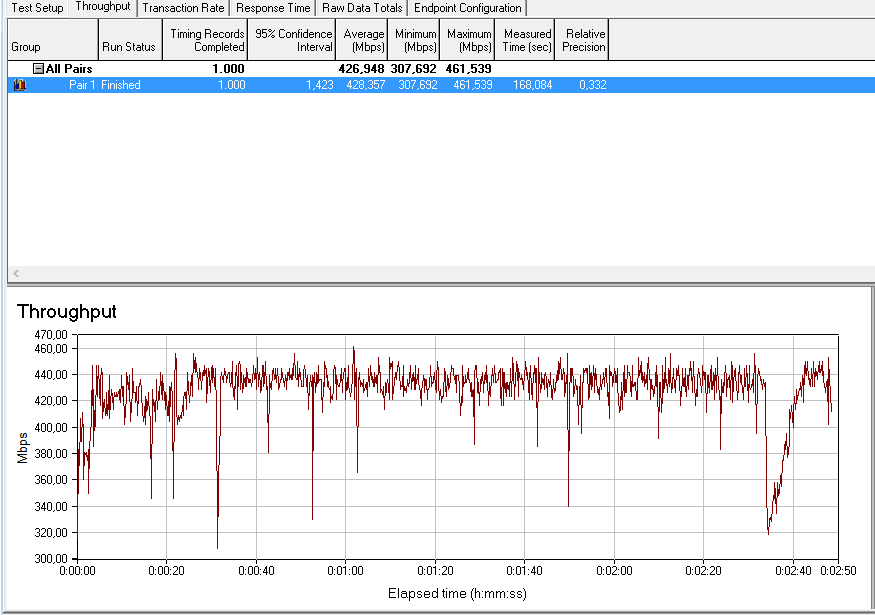Click the Maximum (Mbps) column header
Viewport: 875px width, 615px height.
click(468, 39)
